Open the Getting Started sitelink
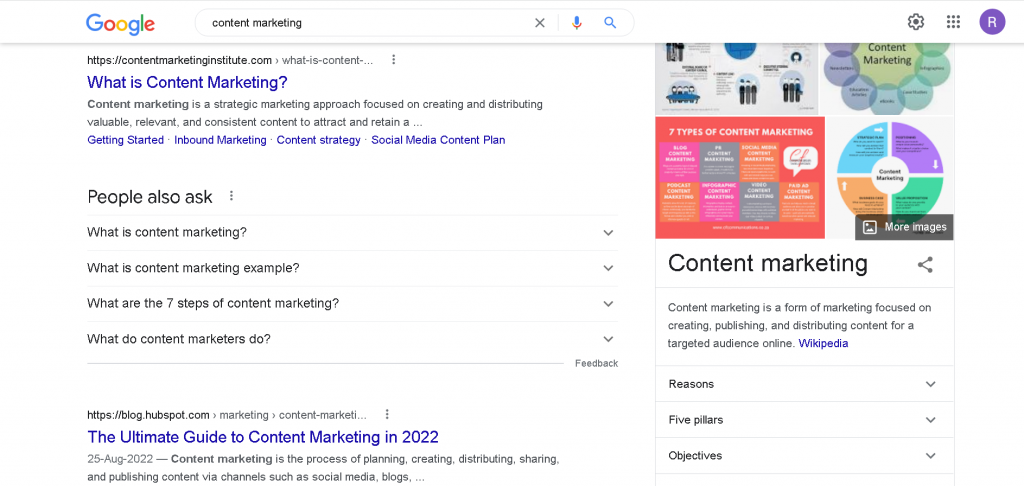The height and width of the screenshot is (486, 1024). point(125,140)
